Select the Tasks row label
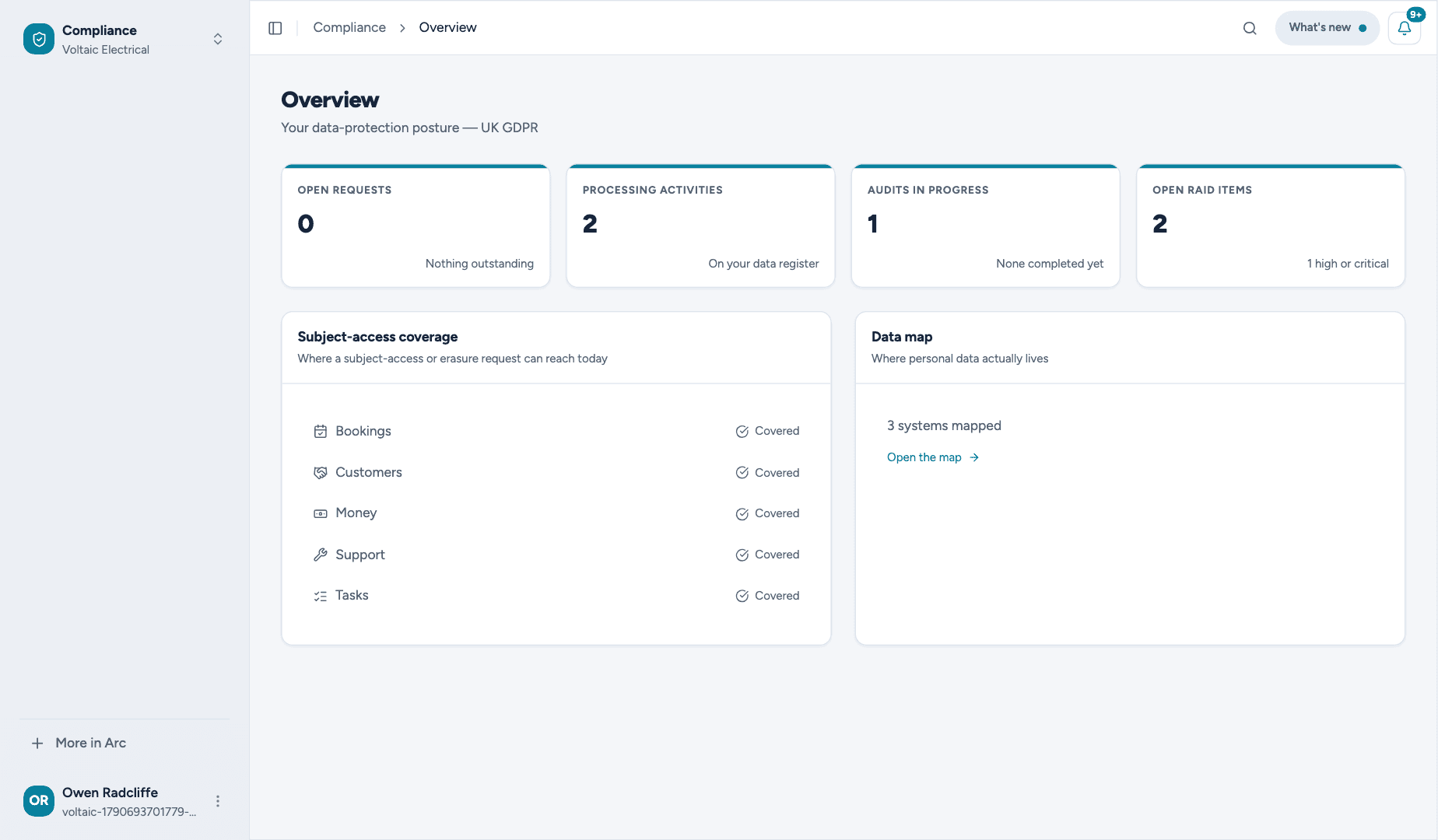Screen dimensions: 1438x840 pos(352,595)
